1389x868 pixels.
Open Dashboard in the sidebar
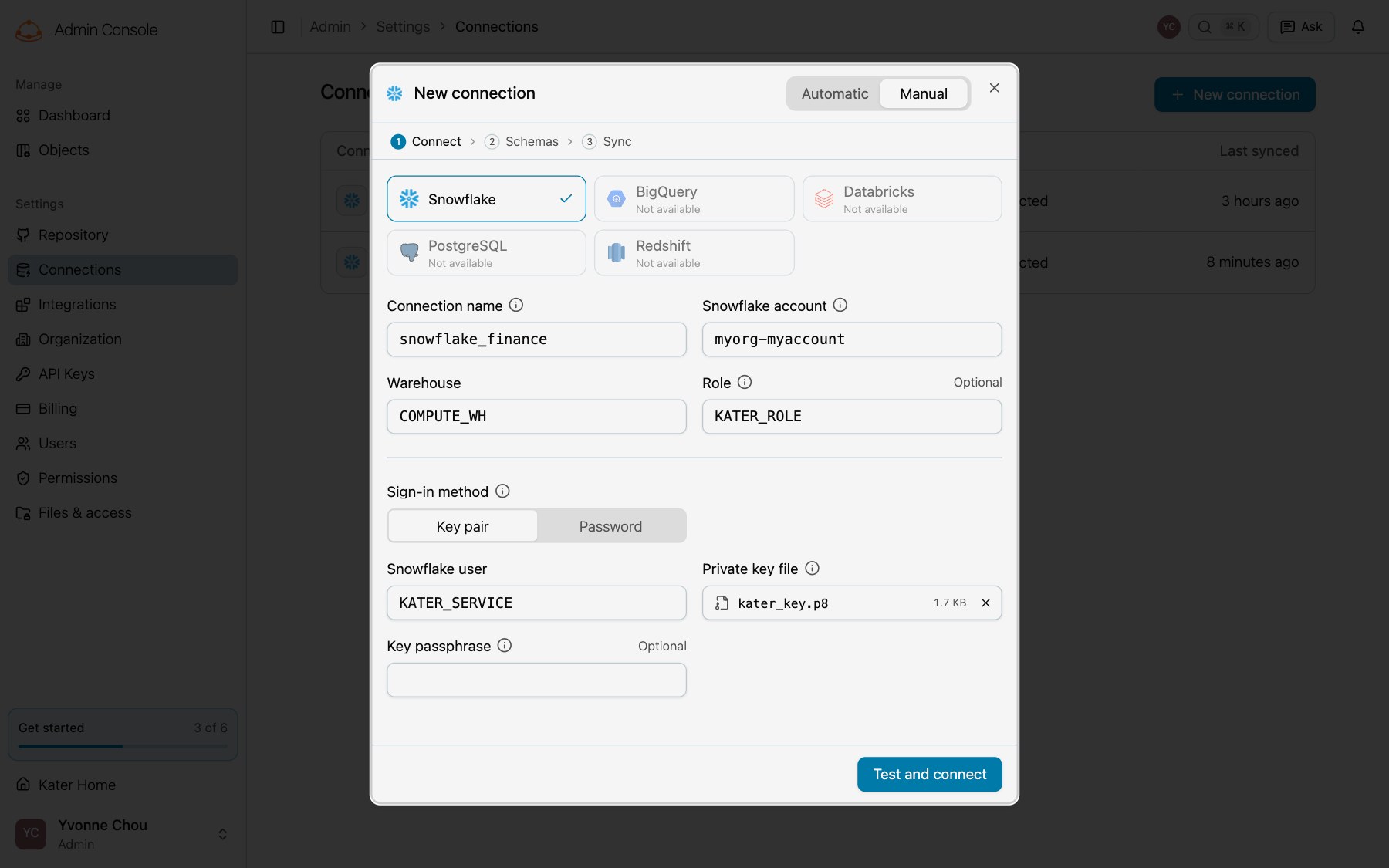click(x=123, y=116)
